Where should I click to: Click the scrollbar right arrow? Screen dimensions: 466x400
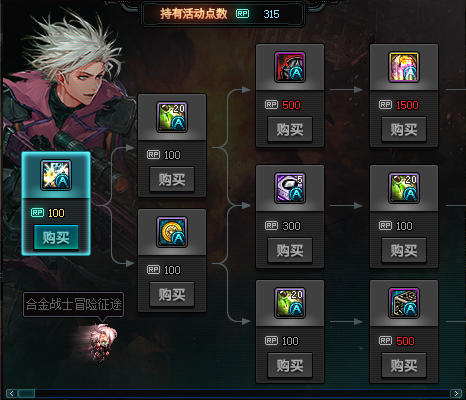coord(456,394)
